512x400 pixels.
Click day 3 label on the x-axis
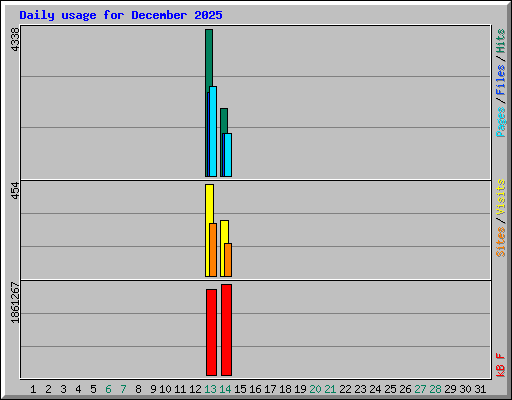pyautogui.click(x=63, y=389)
